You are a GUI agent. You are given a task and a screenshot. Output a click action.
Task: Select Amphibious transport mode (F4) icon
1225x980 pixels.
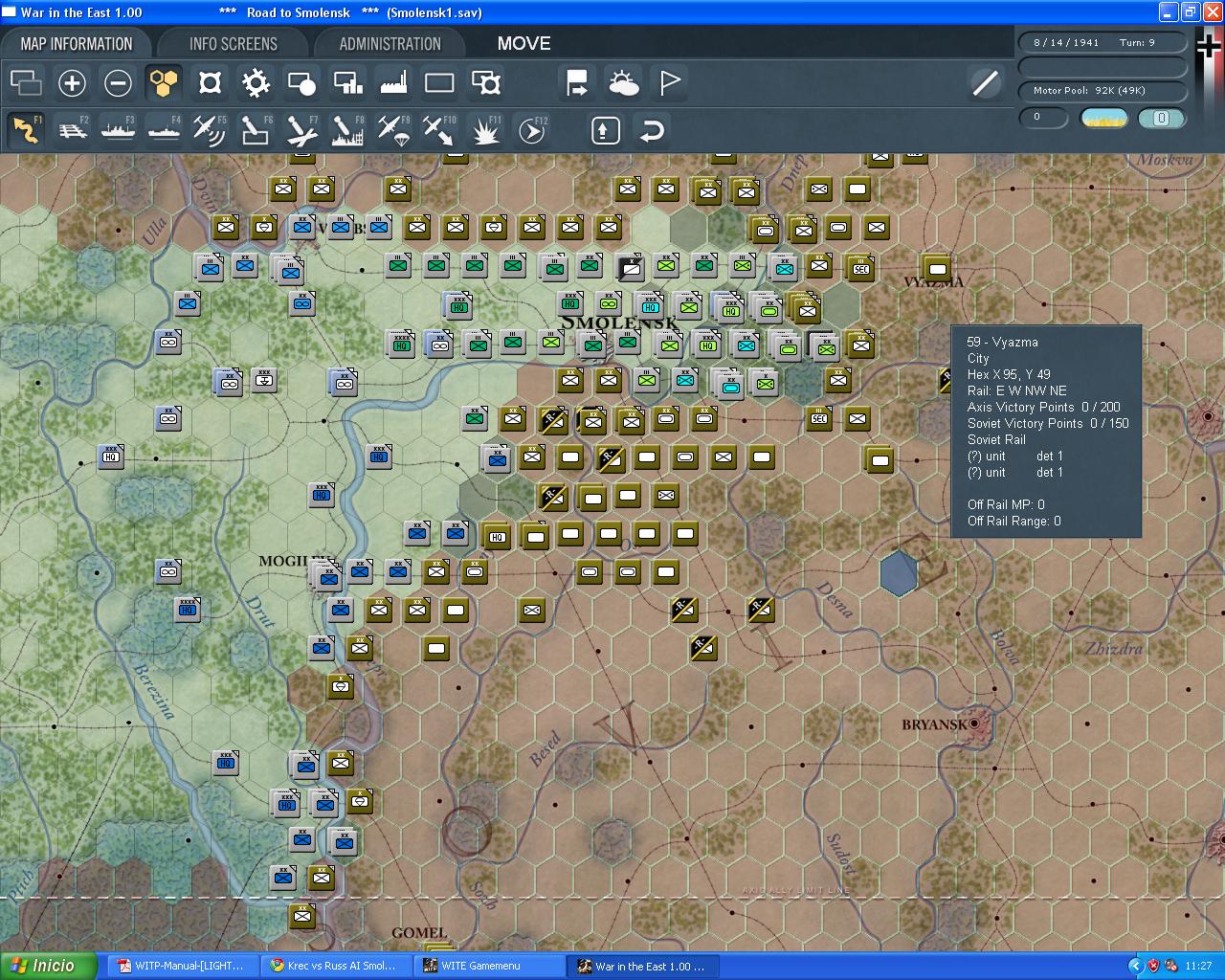pos(164,129)
